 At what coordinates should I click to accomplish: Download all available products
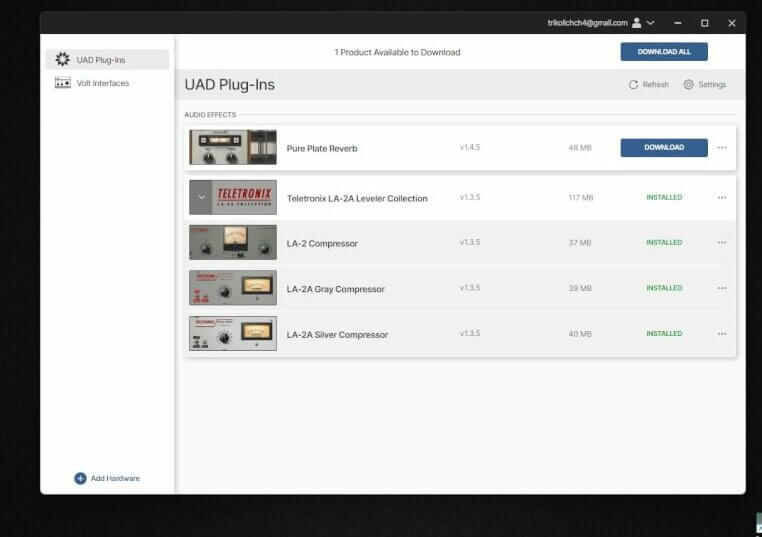pos(664,52)
